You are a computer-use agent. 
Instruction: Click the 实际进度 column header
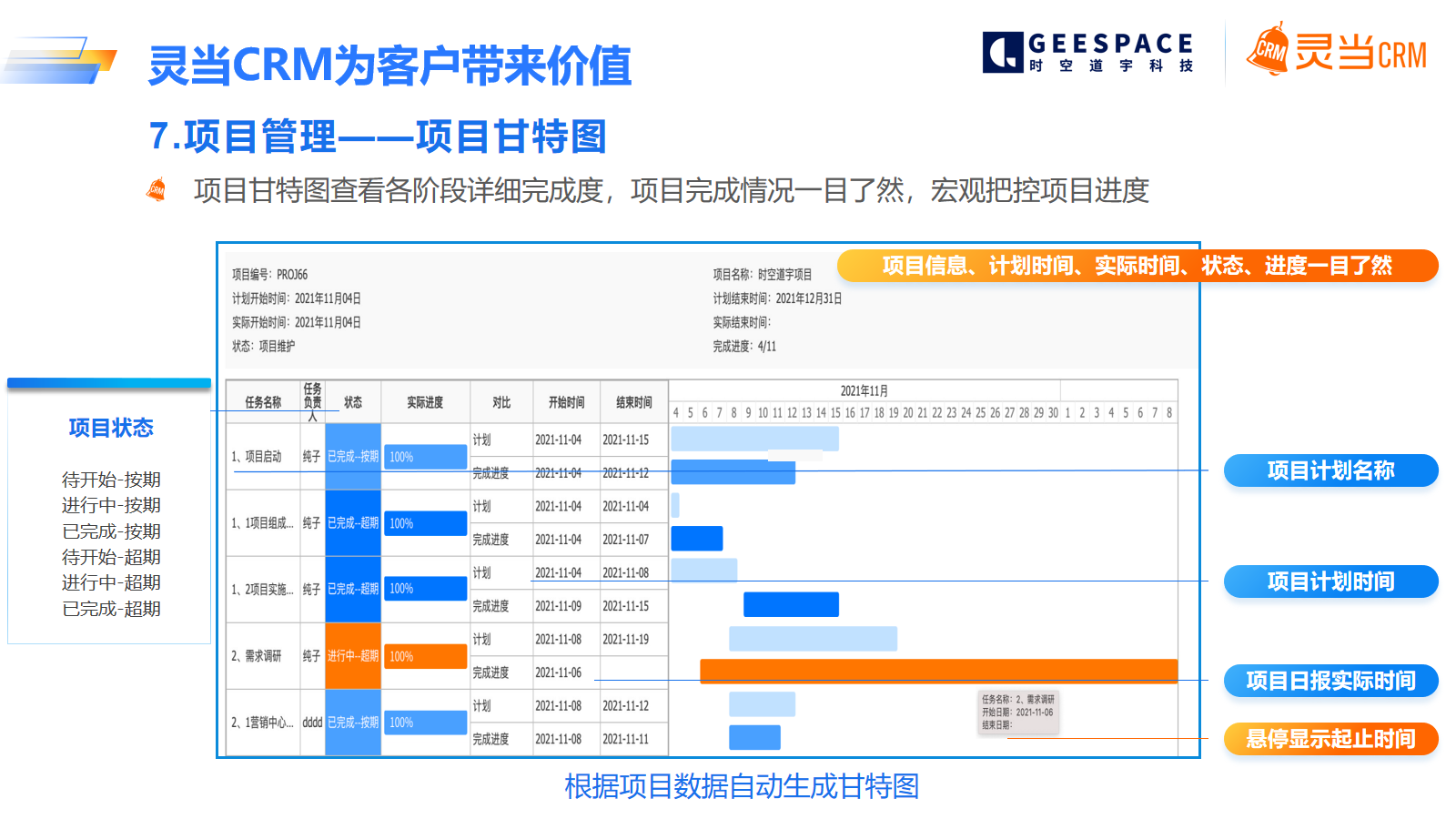[425, 402]
